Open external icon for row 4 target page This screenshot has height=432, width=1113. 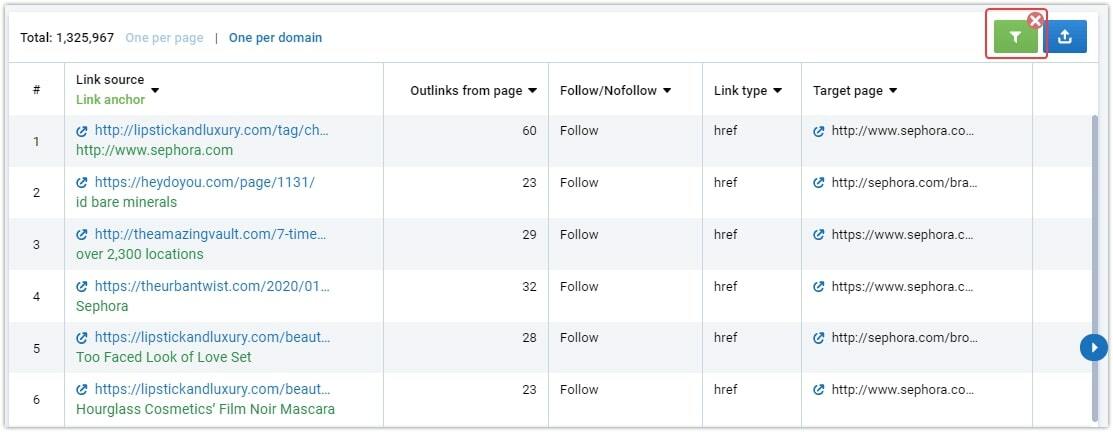coord(818,287)
